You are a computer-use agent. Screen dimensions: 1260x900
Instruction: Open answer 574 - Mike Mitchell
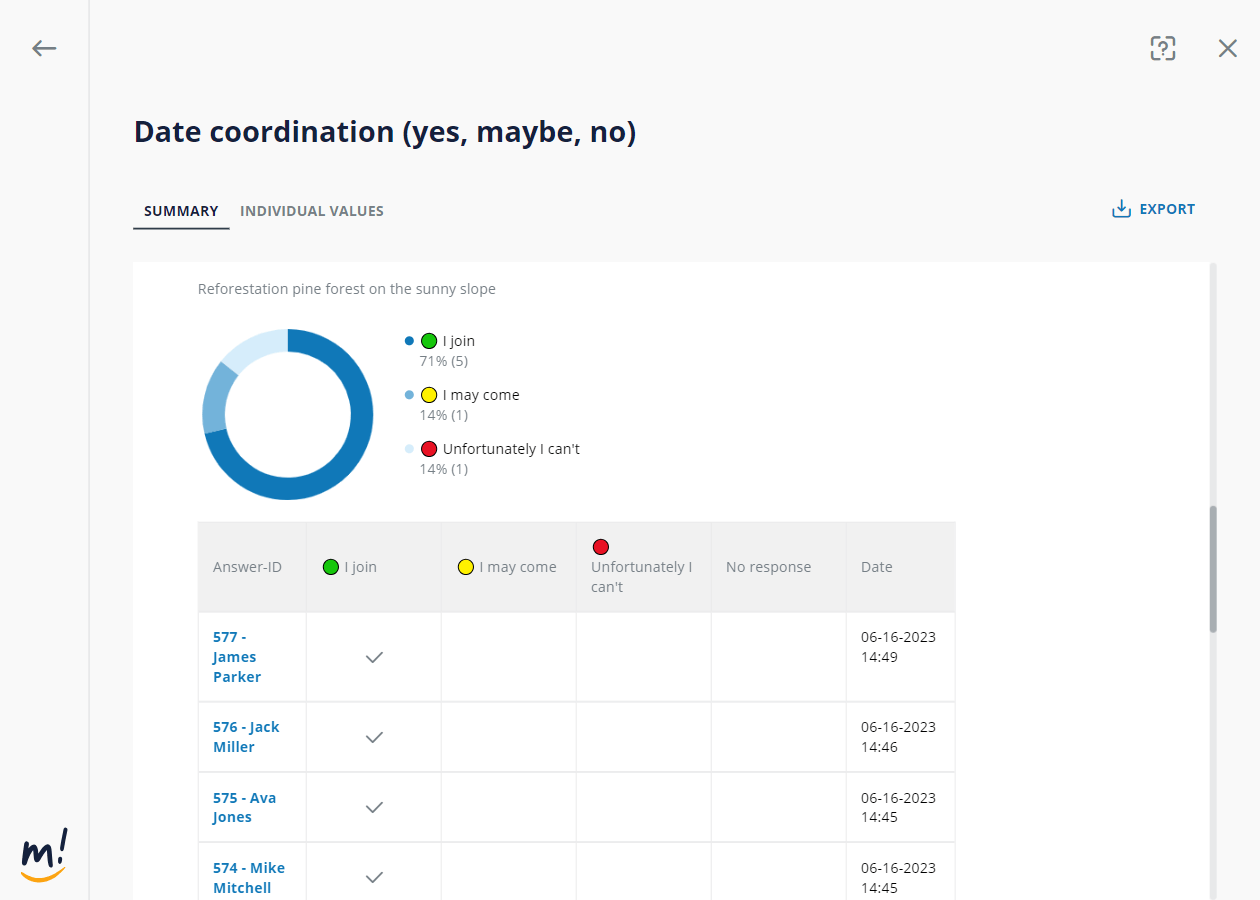pyautogui.click(x=248, y=877)
